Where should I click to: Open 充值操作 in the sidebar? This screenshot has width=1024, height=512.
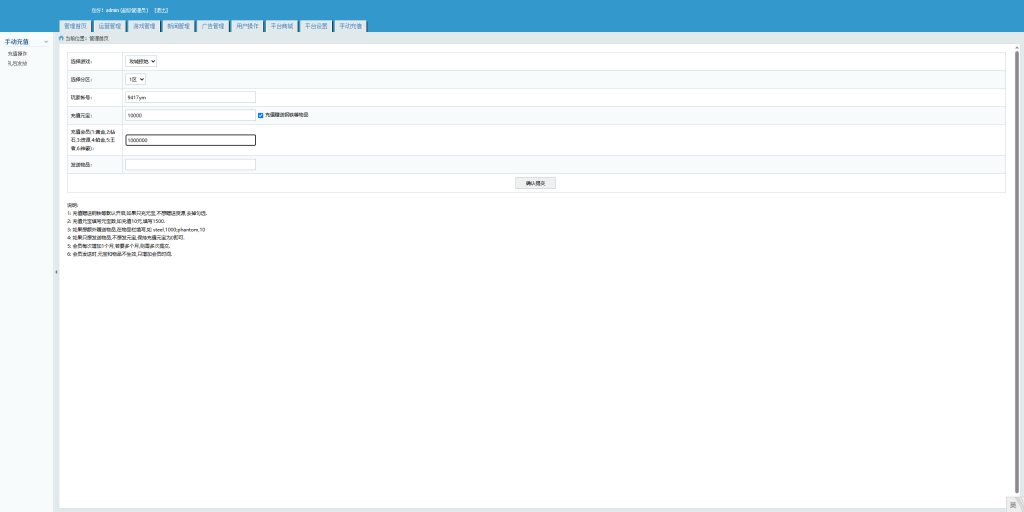click(x=17, y=54)
